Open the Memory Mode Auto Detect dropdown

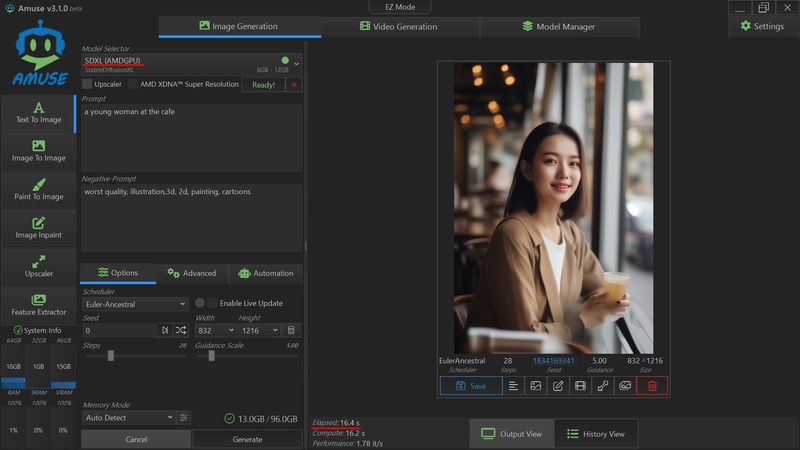[x=128, y=417]
